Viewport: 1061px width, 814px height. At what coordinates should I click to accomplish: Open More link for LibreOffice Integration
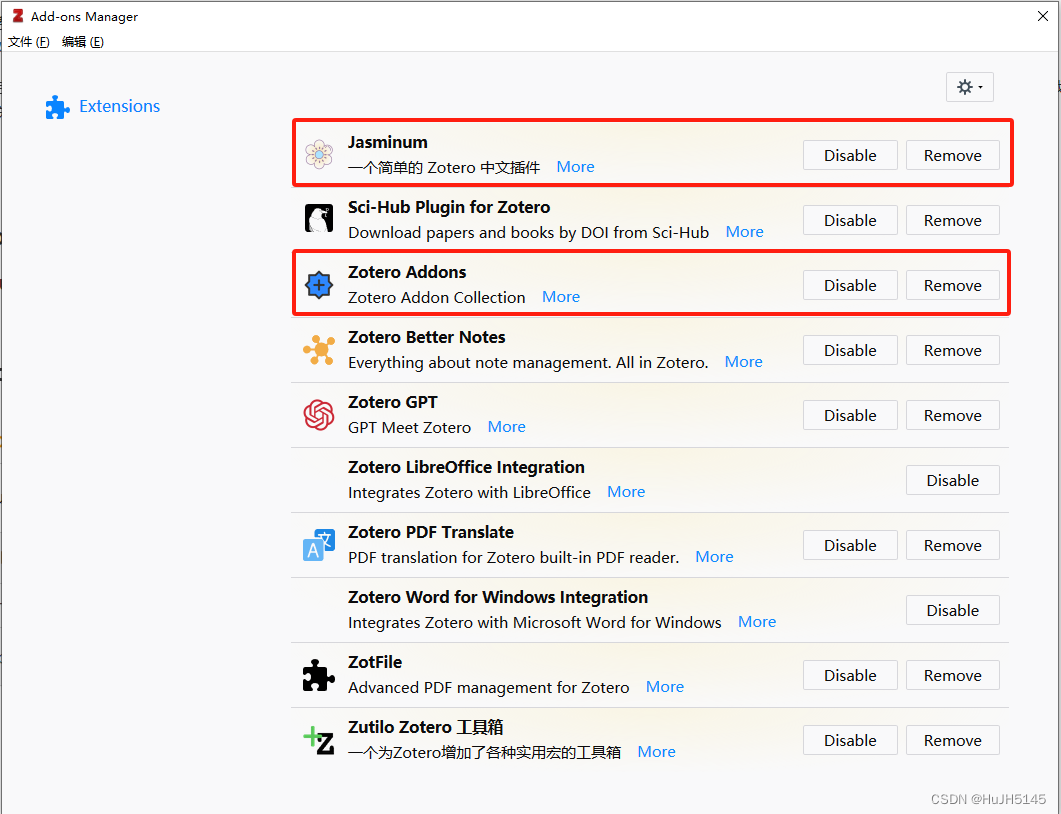tap(626, 491)
